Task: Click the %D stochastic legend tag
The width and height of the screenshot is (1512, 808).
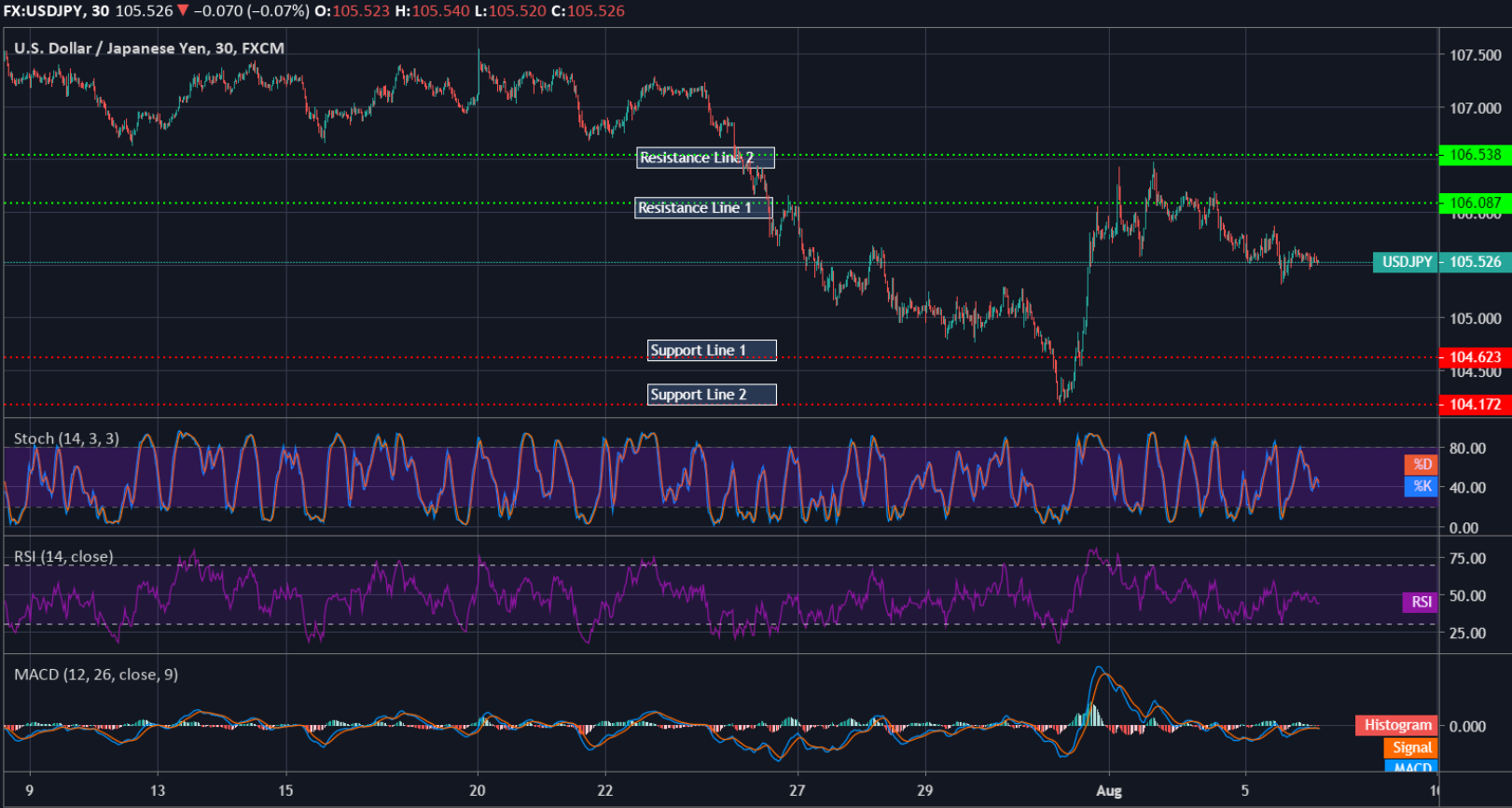Action: 1422,465
